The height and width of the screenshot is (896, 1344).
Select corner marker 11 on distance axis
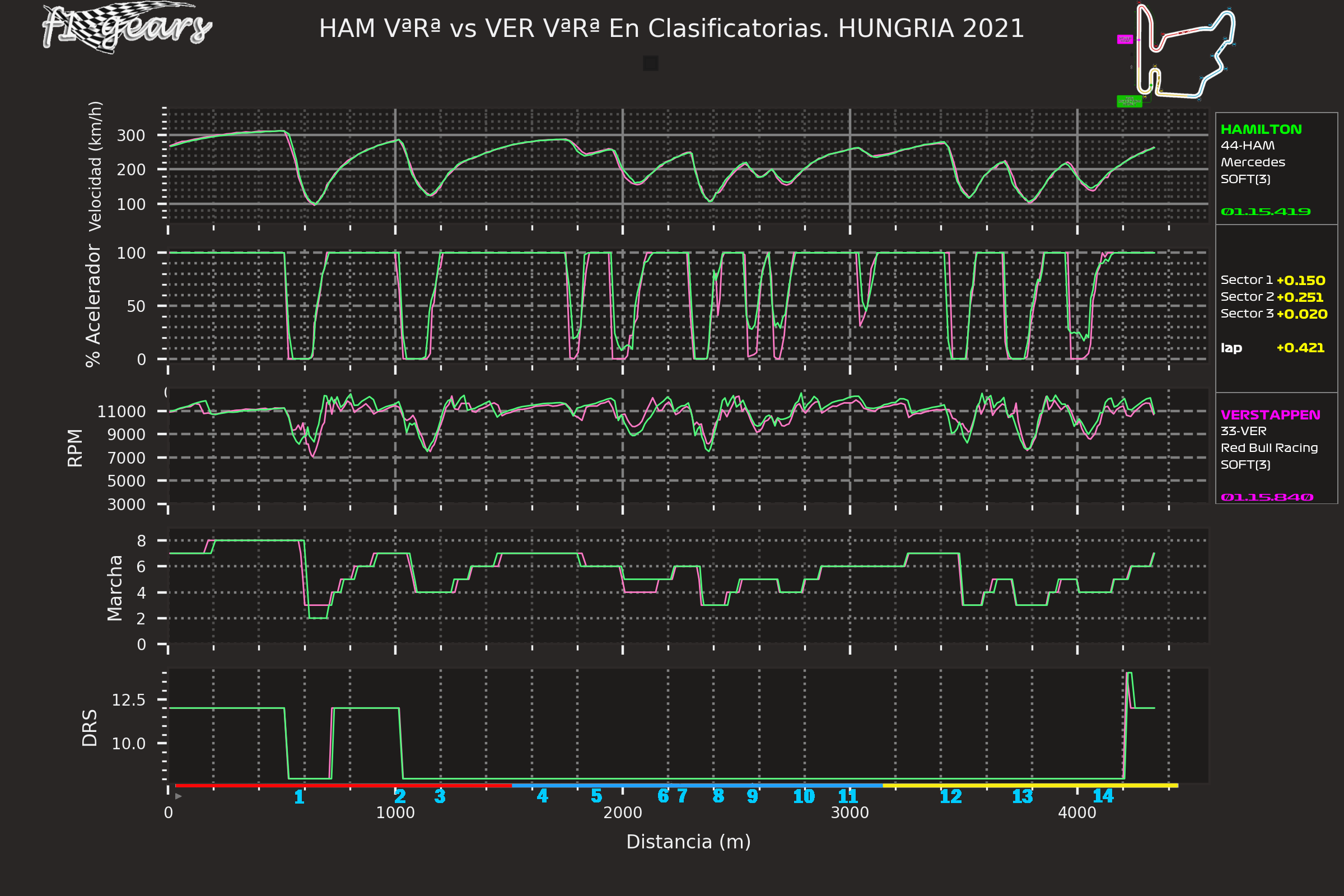click(x=848, y=796)
